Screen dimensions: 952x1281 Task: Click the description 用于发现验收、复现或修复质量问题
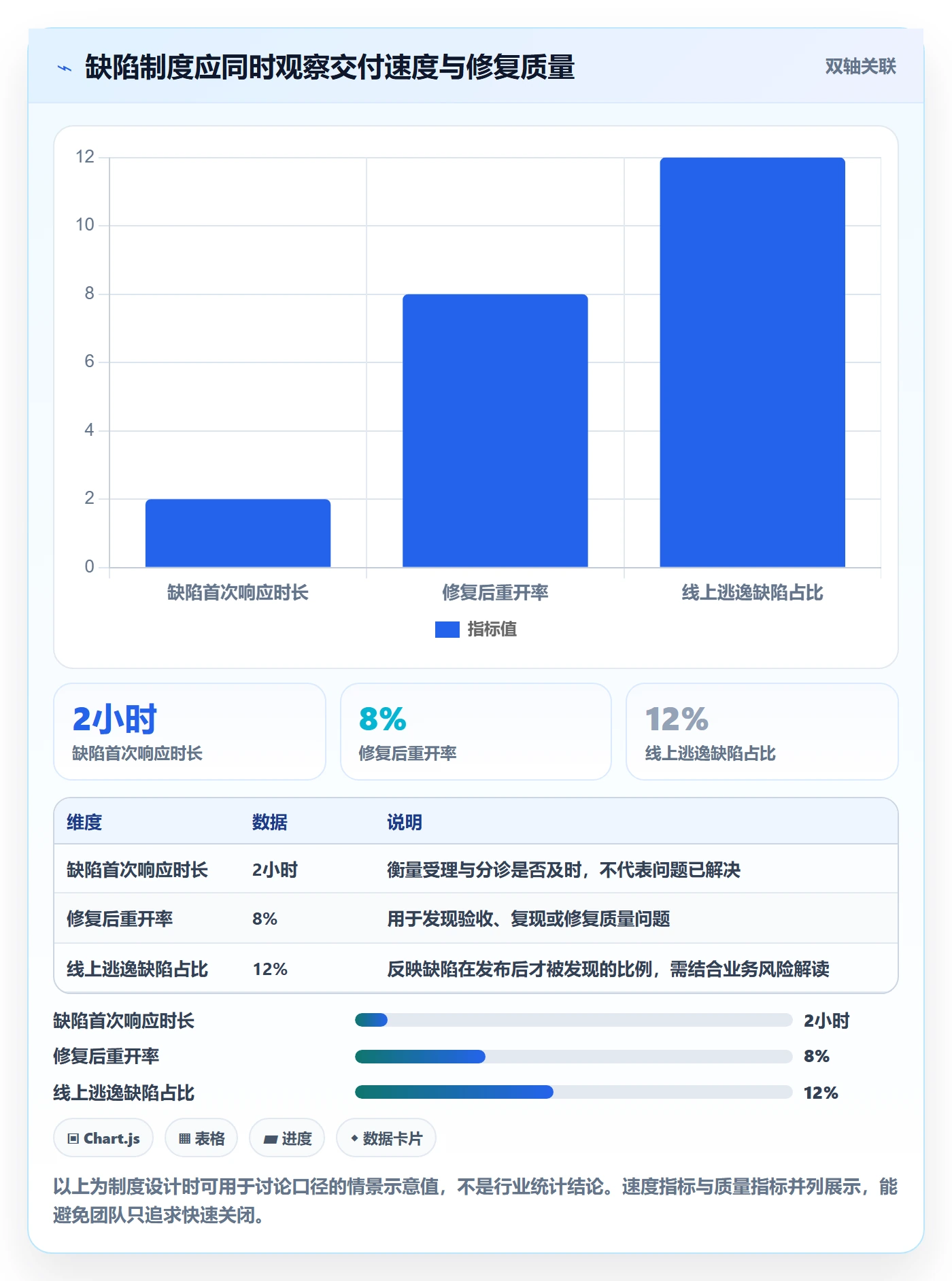tap(528, 919)
